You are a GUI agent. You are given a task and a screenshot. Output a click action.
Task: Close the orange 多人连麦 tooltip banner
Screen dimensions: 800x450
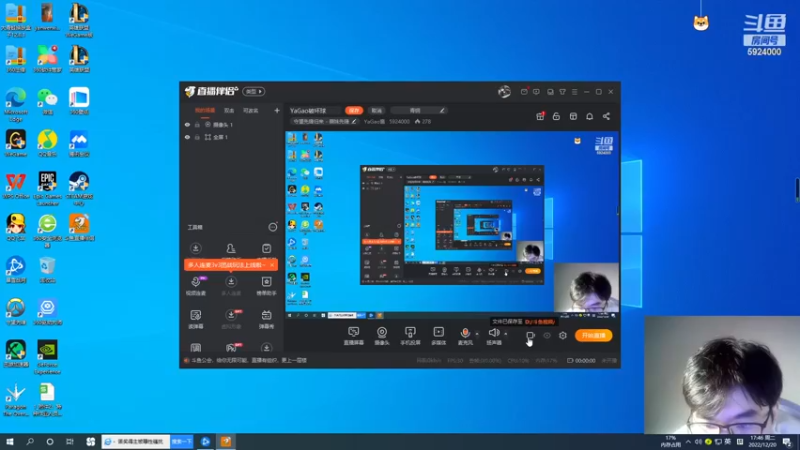[x=272, y=265]
